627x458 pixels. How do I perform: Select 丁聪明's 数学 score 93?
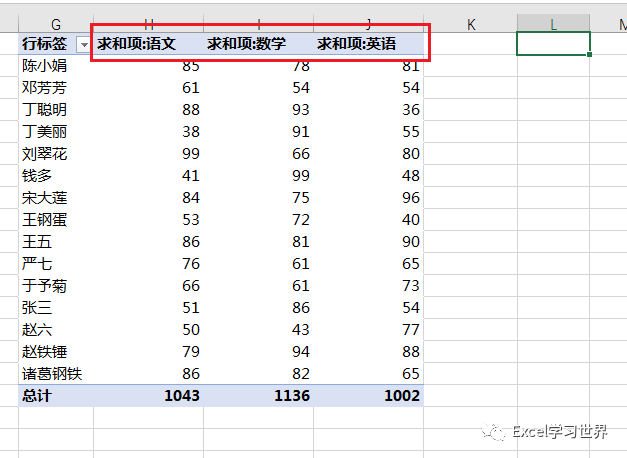[x=258, y=110]
